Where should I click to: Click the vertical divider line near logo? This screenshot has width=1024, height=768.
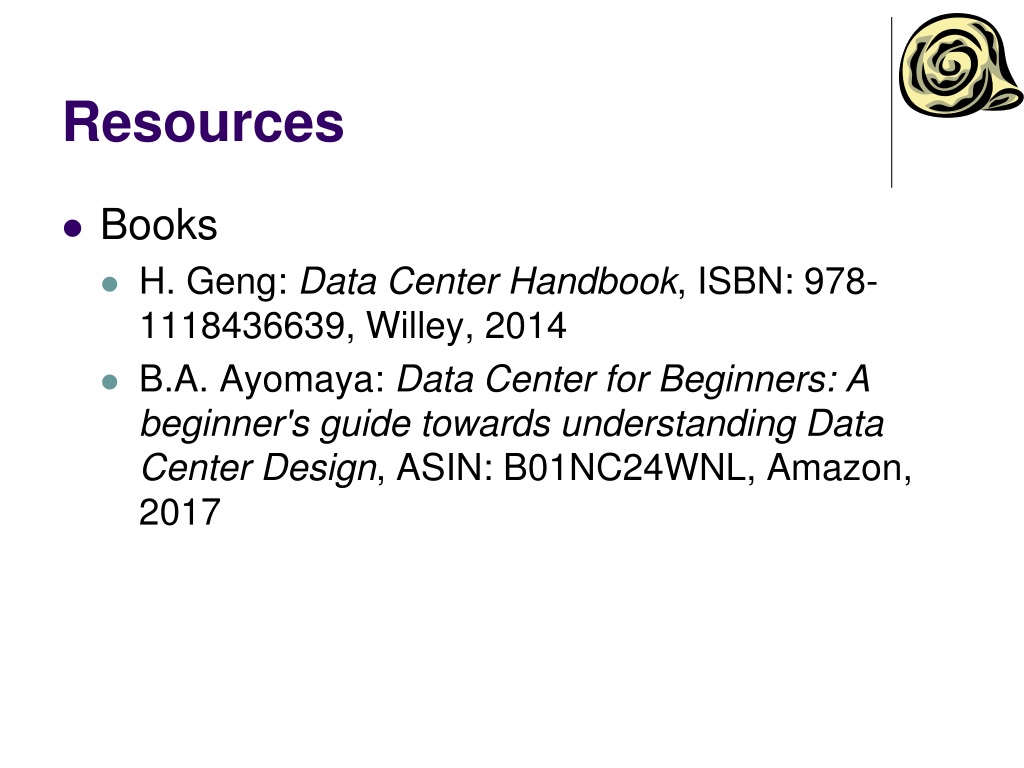891,102
